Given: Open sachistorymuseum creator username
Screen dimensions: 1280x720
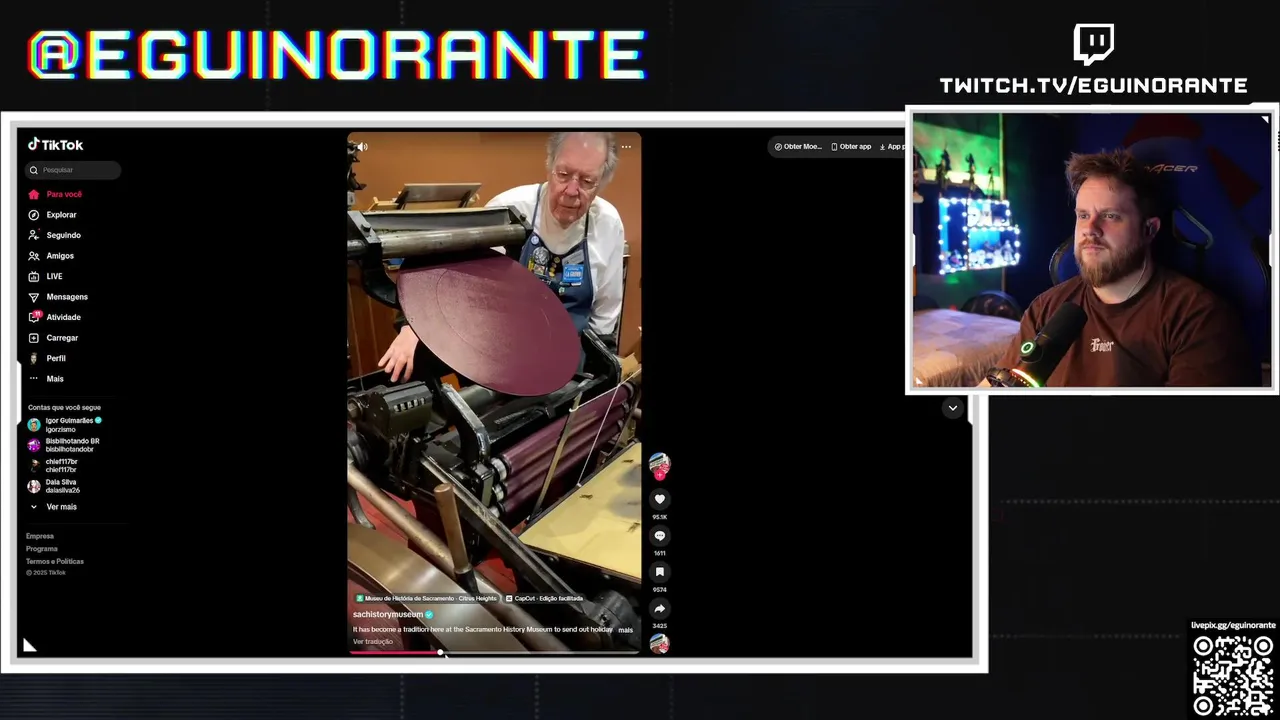Looking at the screenshot, I should coord(388,614).
